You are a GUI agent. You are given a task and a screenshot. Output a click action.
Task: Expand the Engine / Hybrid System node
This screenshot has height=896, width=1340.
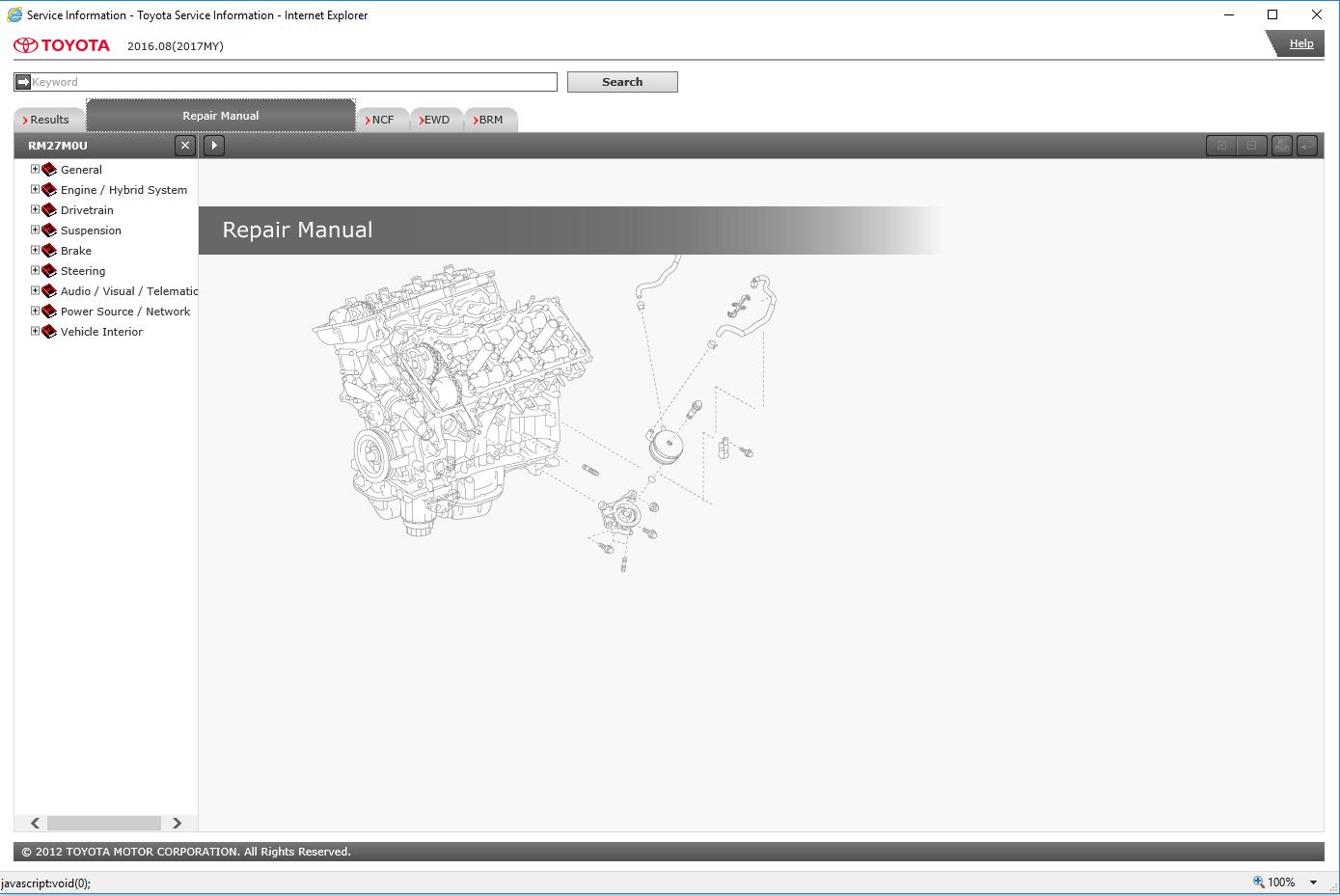tap(35, 189)
